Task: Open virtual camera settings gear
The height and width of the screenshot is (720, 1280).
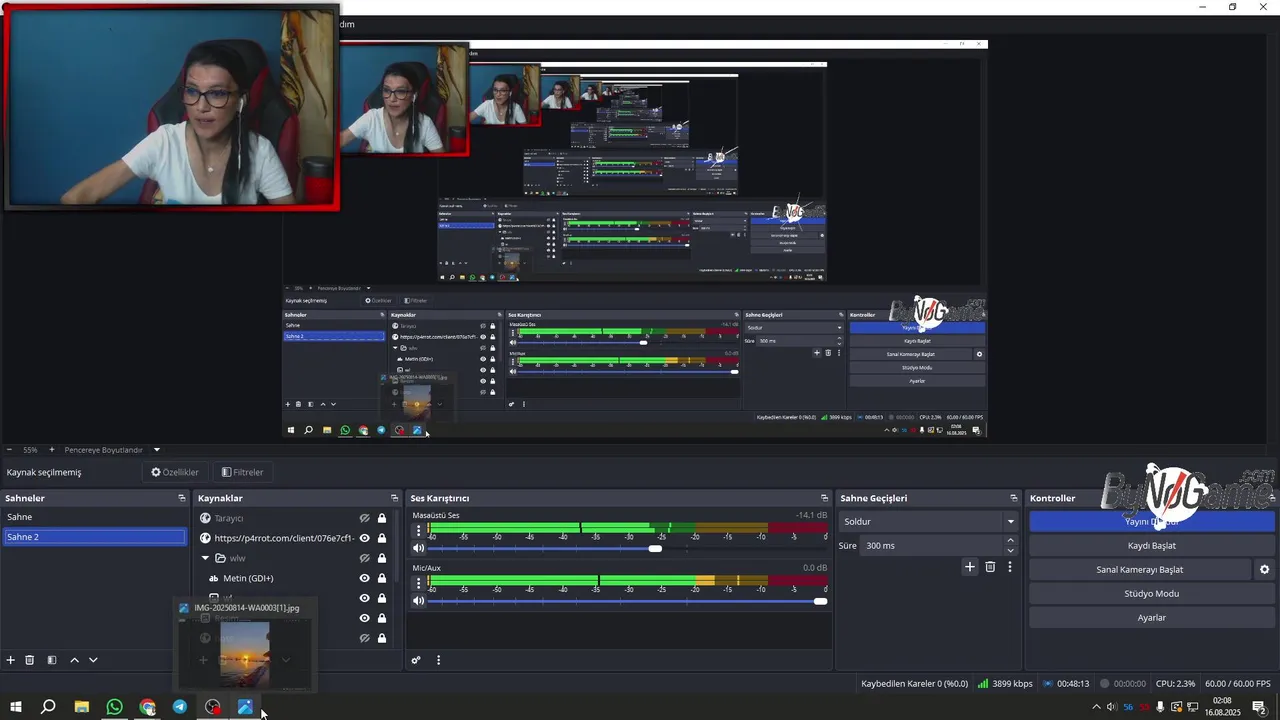Action: 1264,570
